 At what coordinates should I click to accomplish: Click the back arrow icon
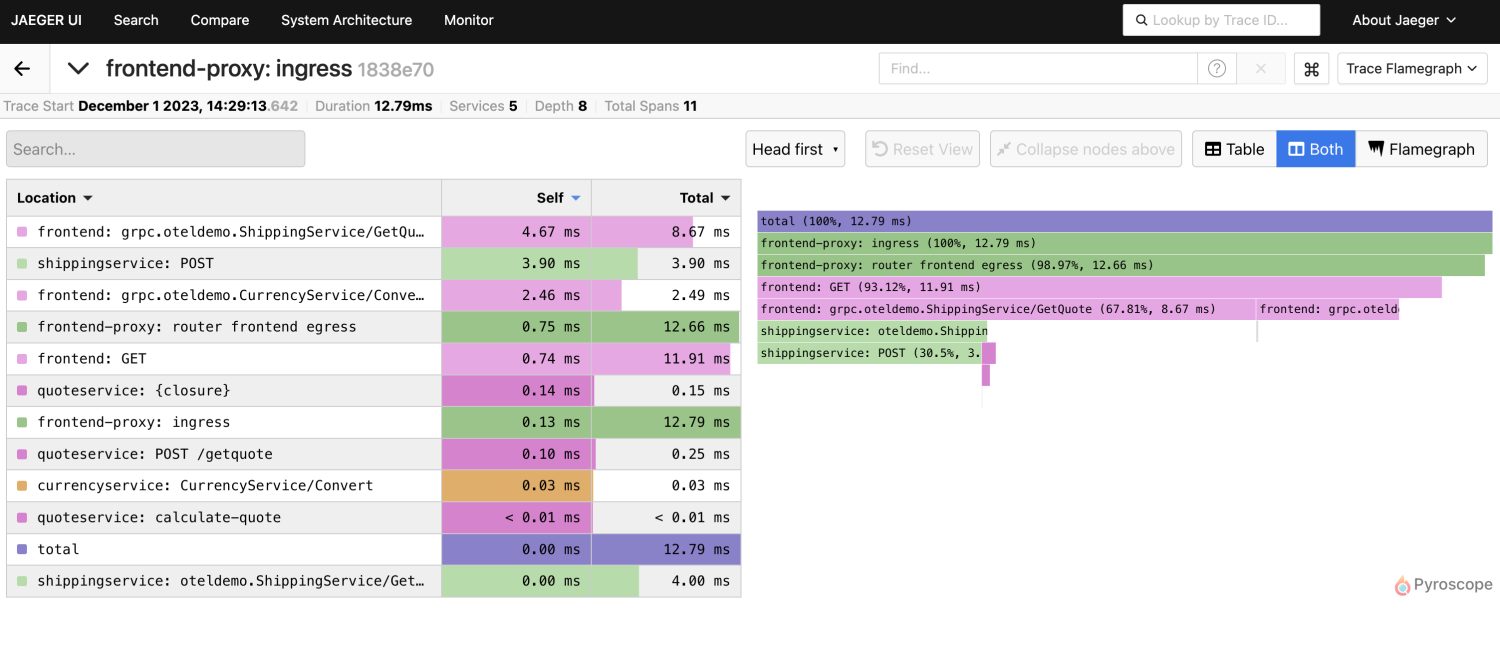22,69
